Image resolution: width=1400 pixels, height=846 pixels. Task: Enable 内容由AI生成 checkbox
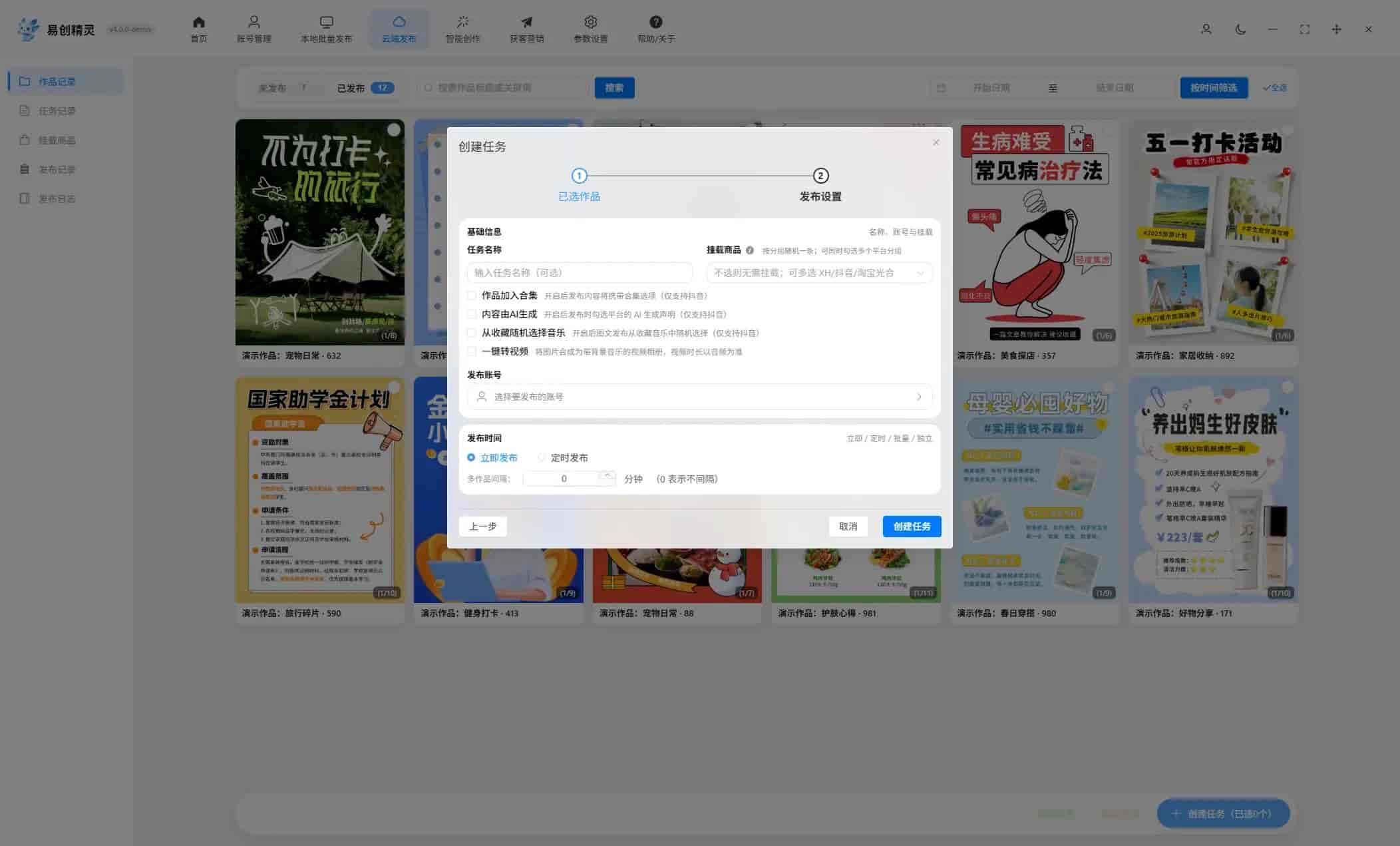[472, 314]
